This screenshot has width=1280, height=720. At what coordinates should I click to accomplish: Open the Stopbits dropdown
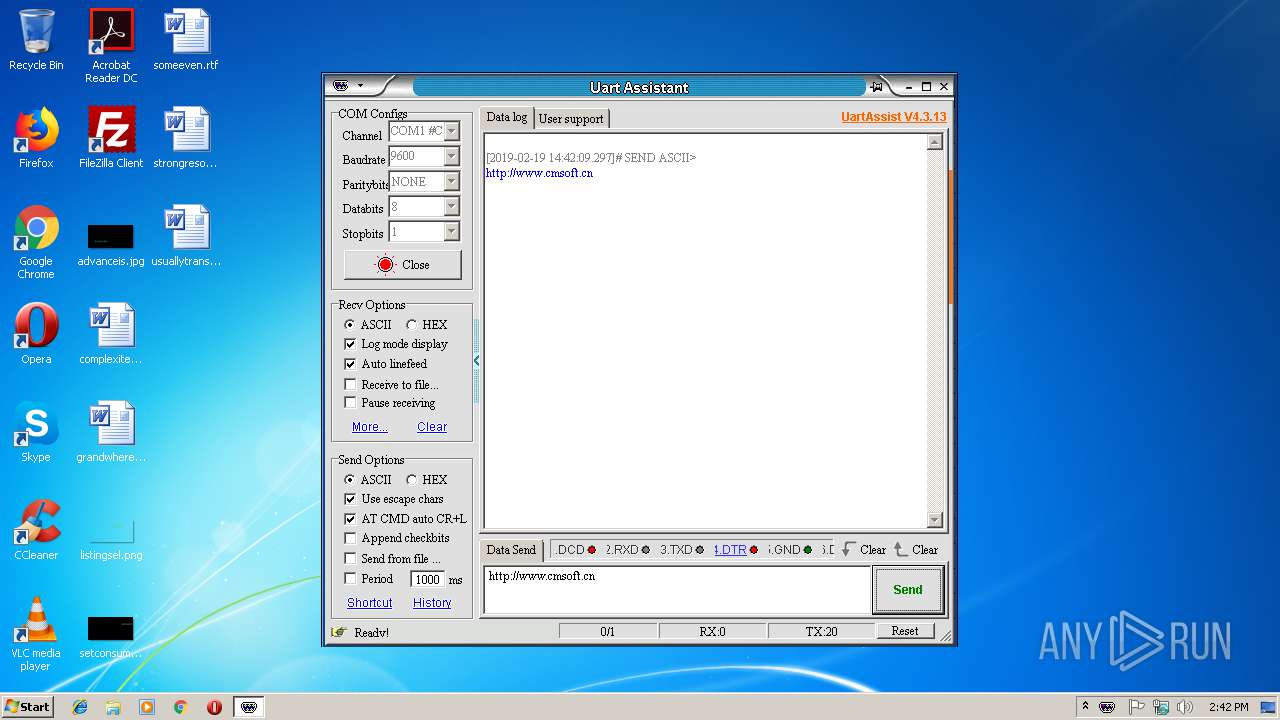452,232
